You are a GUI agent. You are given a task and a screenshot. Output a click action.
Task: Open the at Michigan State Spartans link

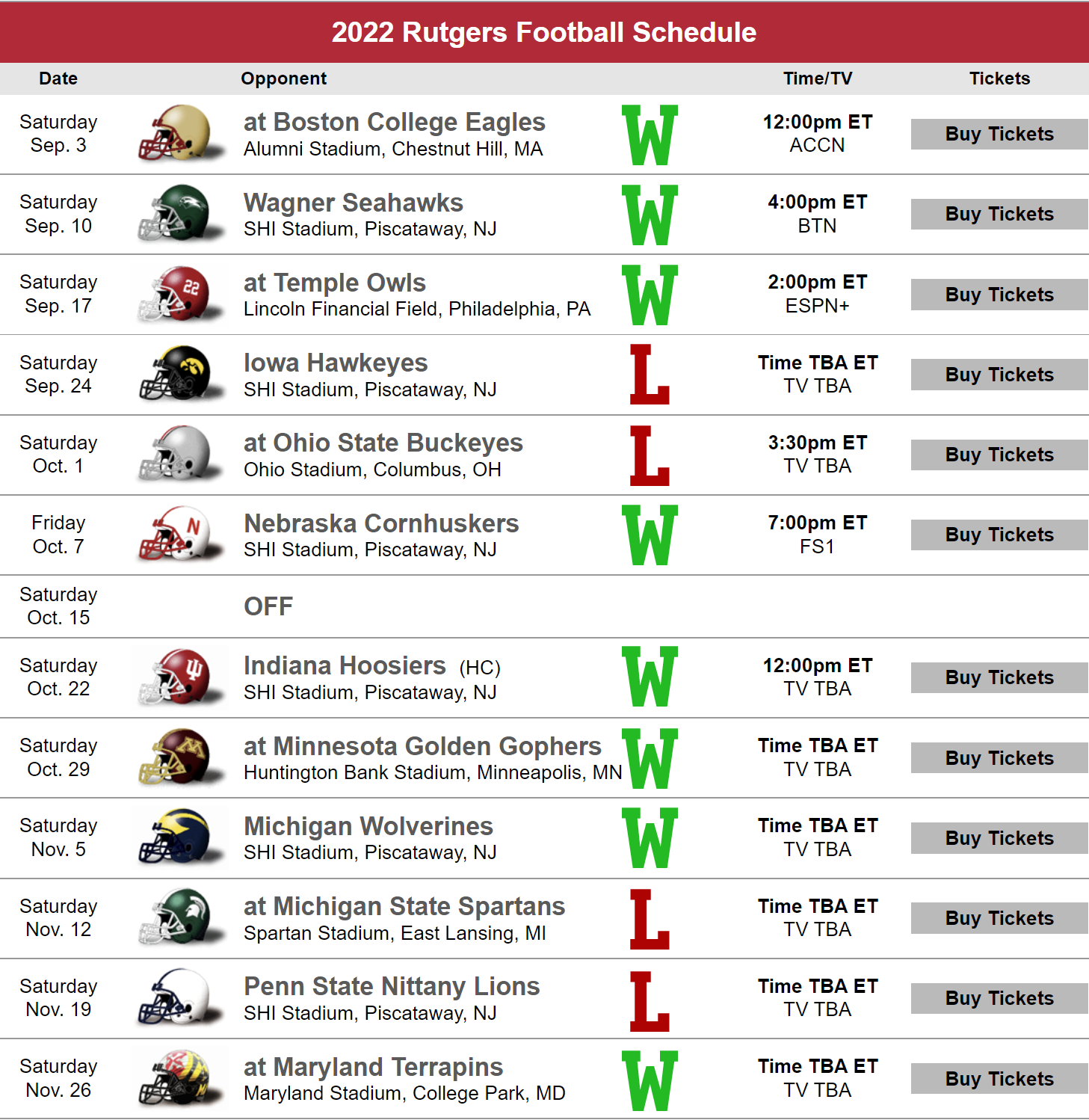pyautogui.click(x=404, y=906)
